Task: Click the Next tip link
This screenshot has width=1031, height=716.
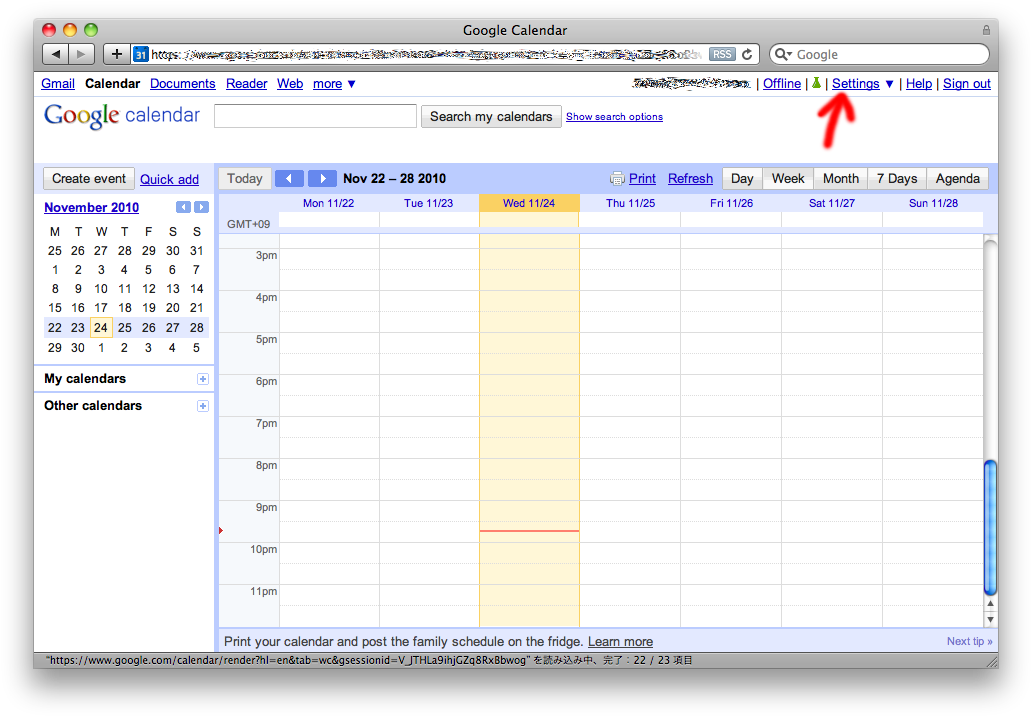Action: (969, 641)
